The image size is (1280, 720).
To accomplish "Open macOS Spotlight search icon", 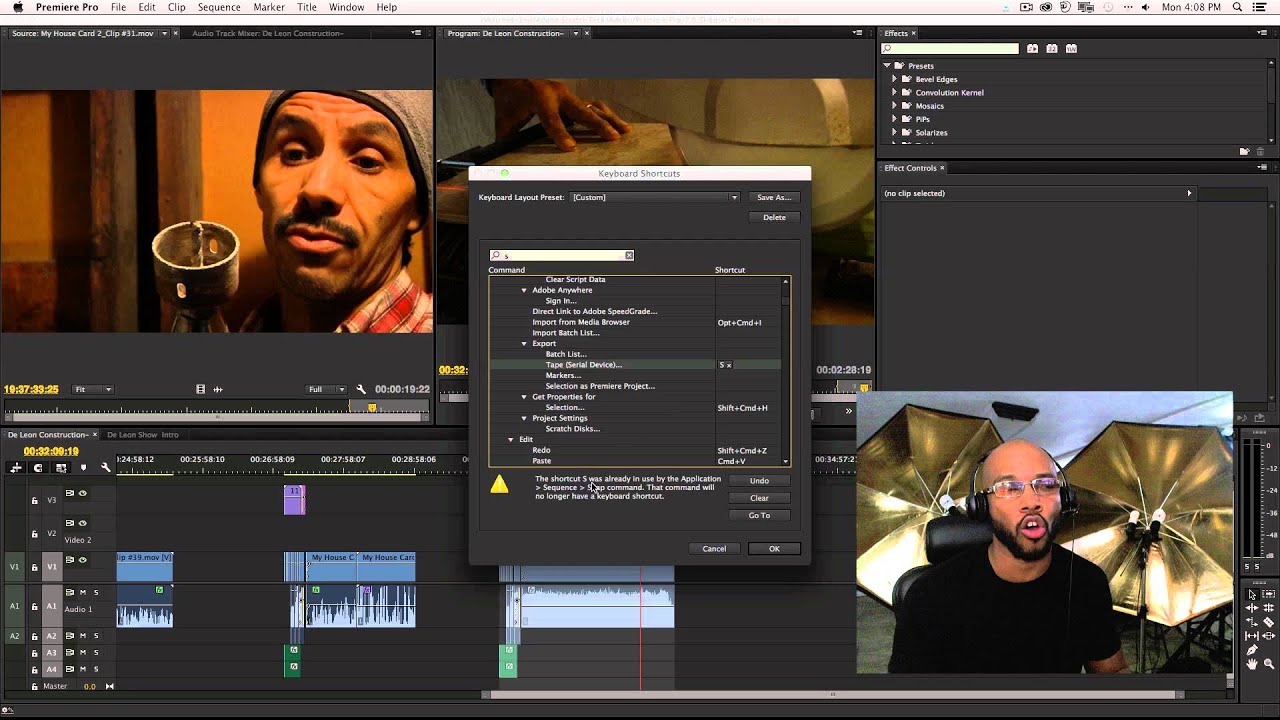I will tap(1237, 7).
